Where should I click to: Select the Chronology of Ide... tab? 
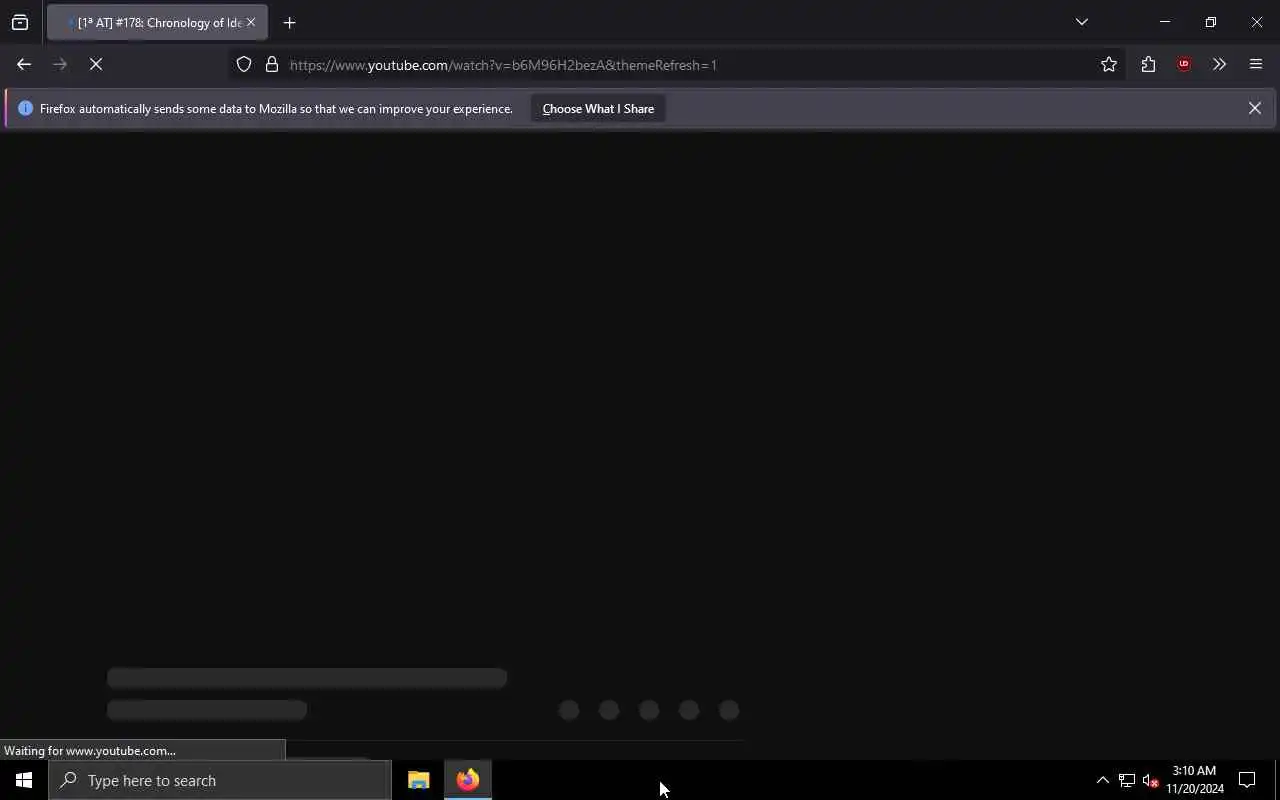click(157, 22)
